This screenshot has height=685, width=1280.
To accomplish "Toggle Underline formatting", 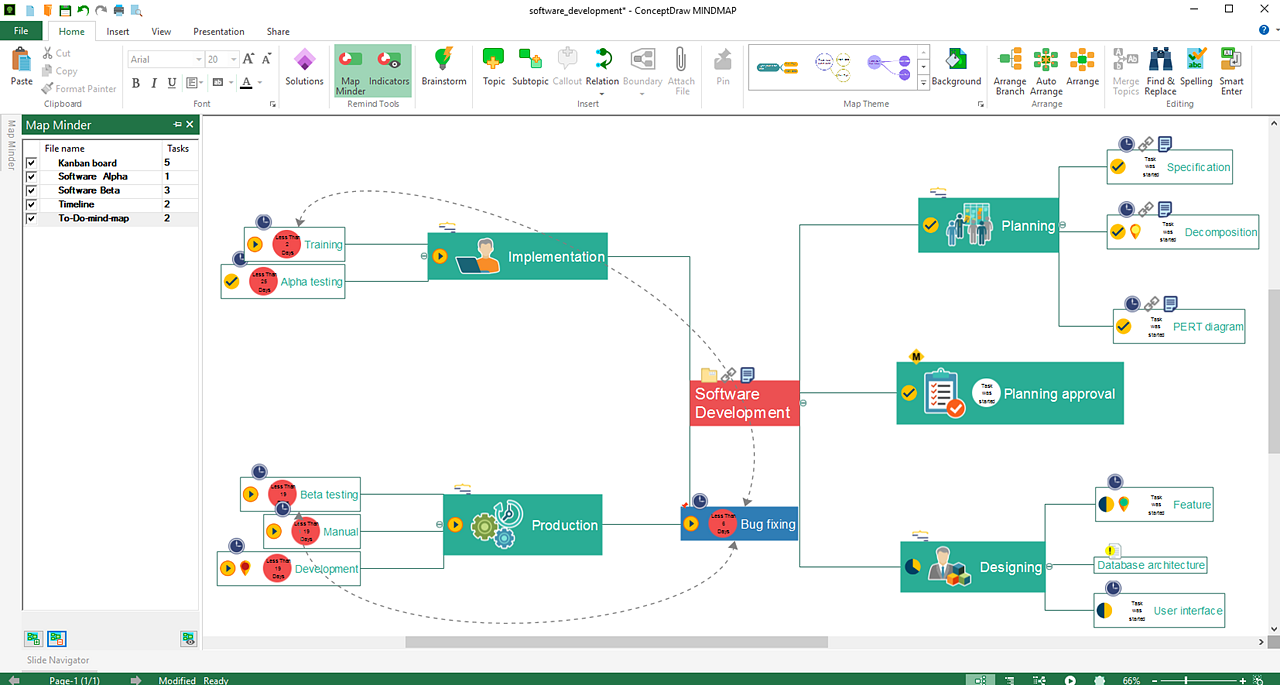I will click(172, 83).
